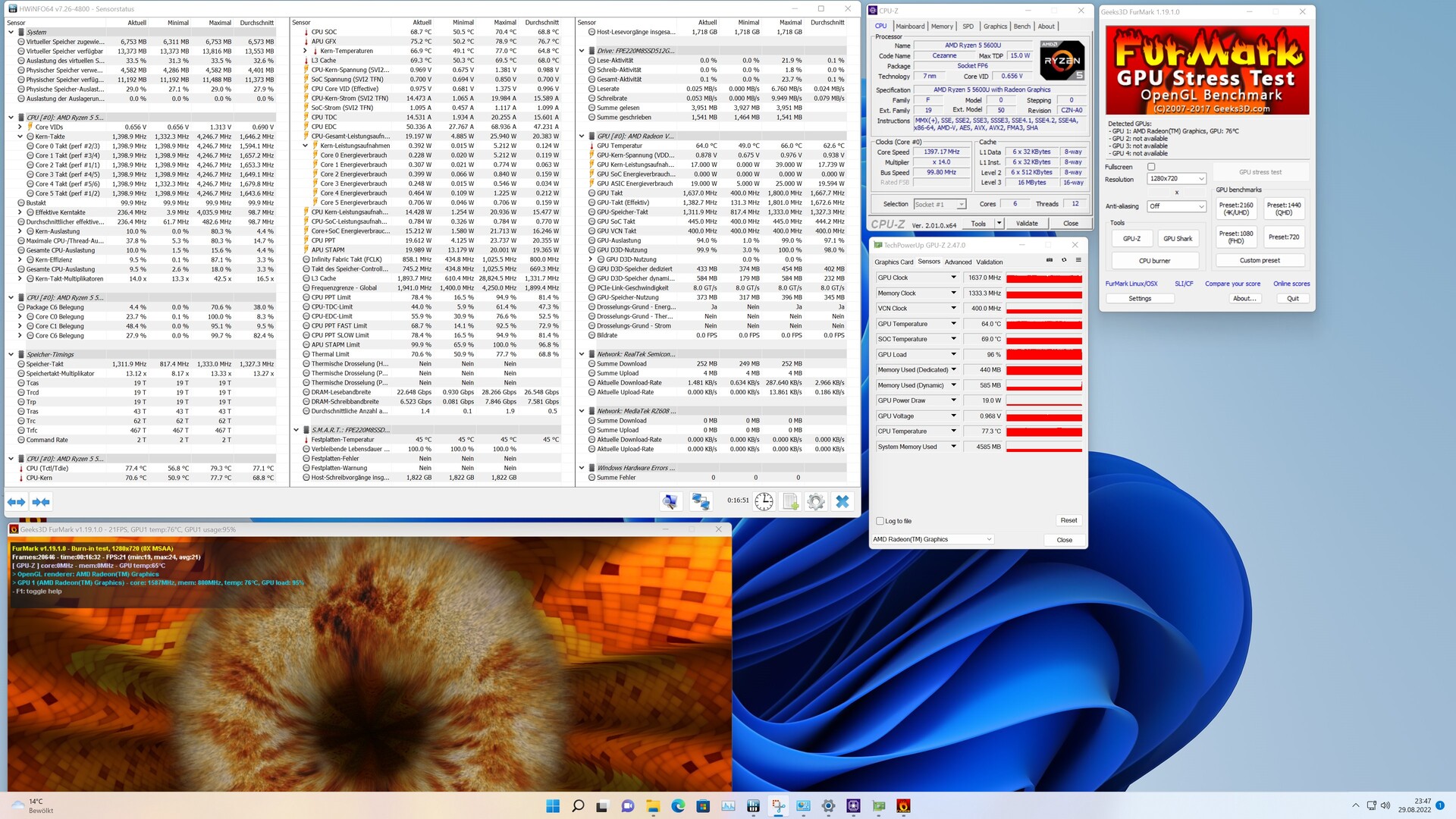Image resolution: width=1456 pixels, height=819 pixels.
Task: Open the GPU-Z hamburger menu icon
Action: click(1078, 260)
